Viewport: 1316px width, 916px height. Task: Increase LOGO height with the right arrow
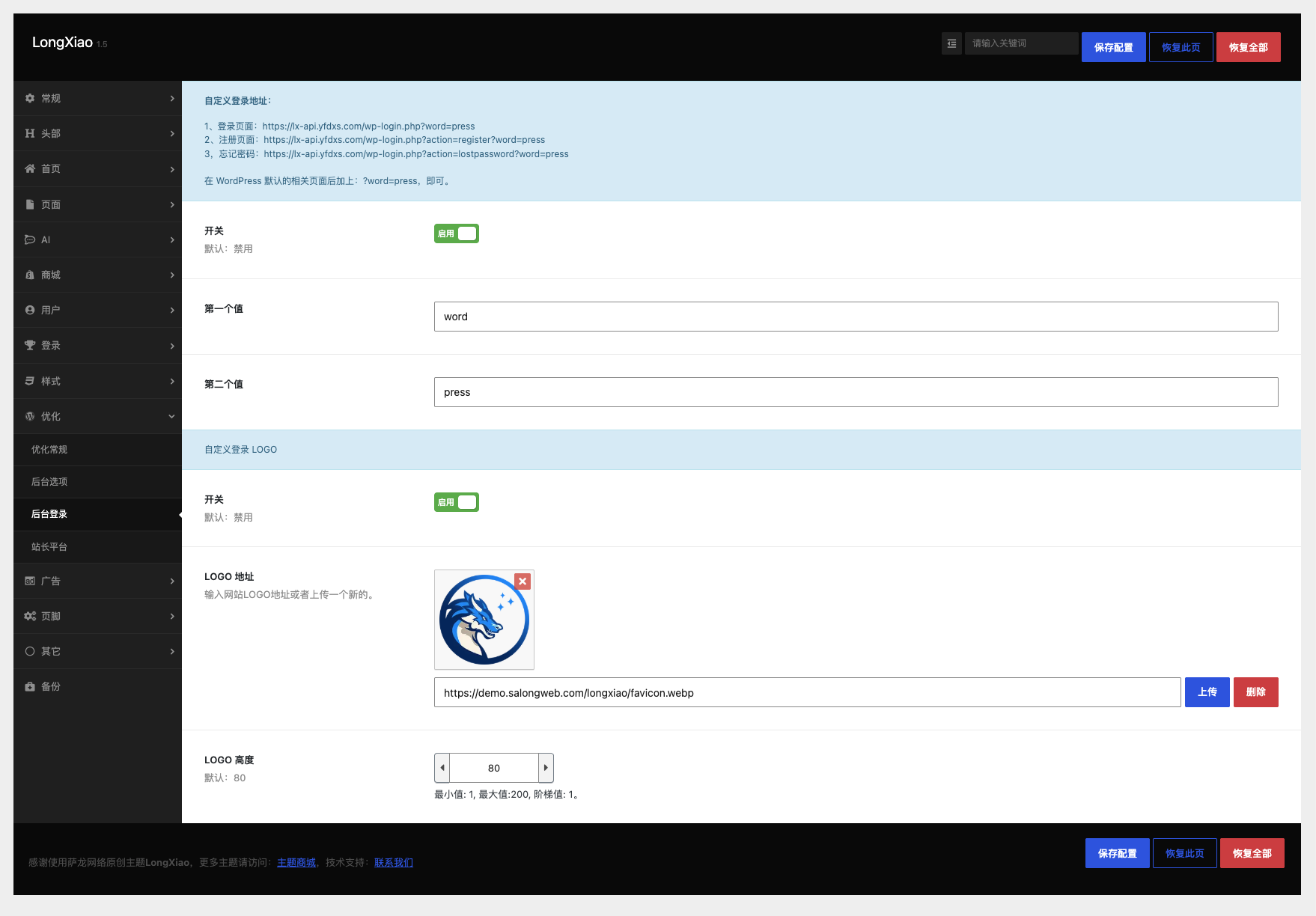point(546,768)
